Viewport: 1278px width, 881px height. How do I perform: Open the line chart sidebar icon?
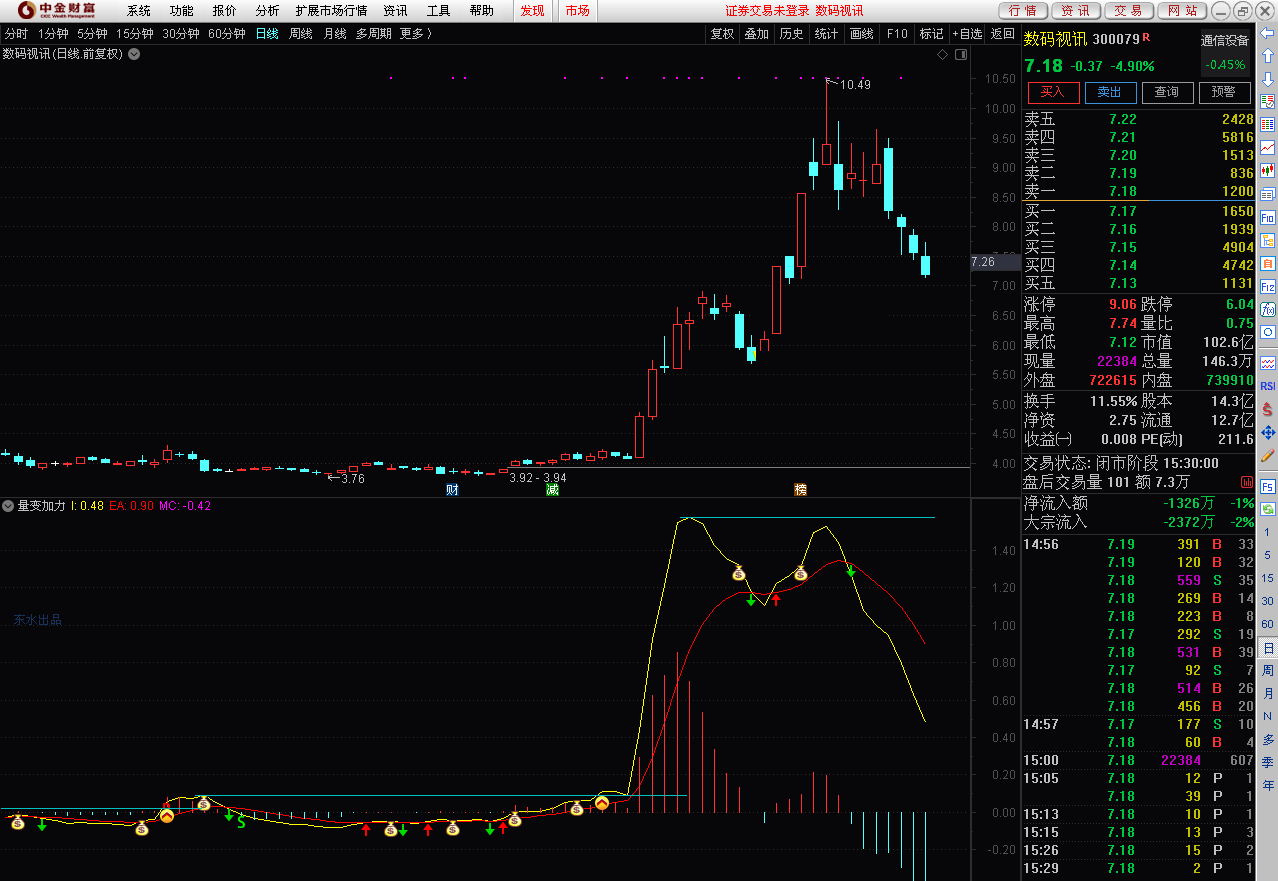click(x=1267, y=147)
